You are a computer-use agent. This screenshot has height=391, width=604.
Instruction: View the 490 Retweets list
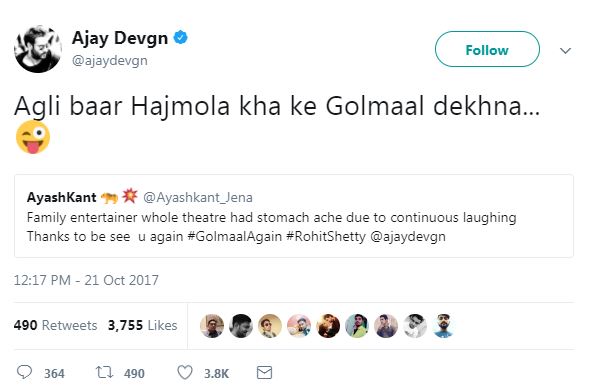point(55,325)
